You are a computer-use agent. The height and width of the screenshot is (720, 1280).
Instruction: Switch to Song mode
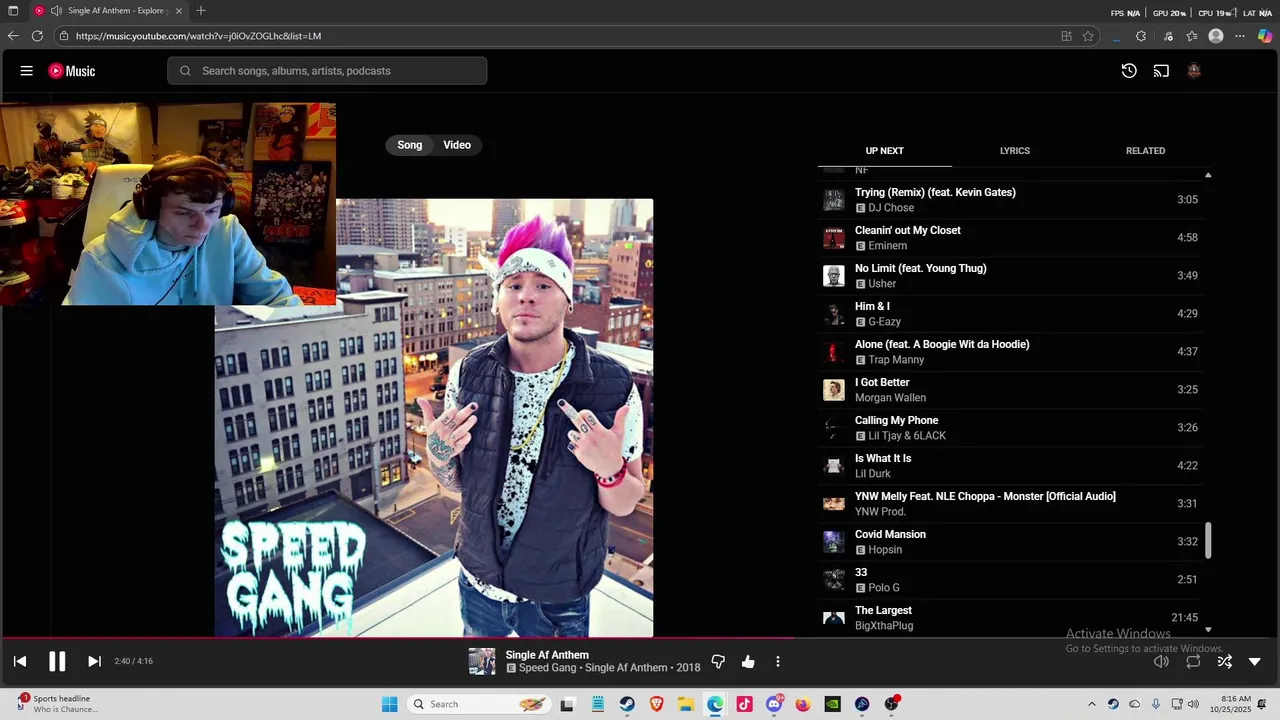(x=410, y=145)
